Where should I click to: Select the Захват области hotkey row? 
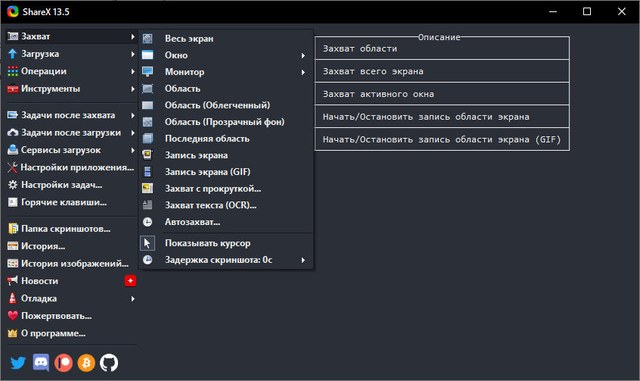pyautogui.click(x=442, y=49)
